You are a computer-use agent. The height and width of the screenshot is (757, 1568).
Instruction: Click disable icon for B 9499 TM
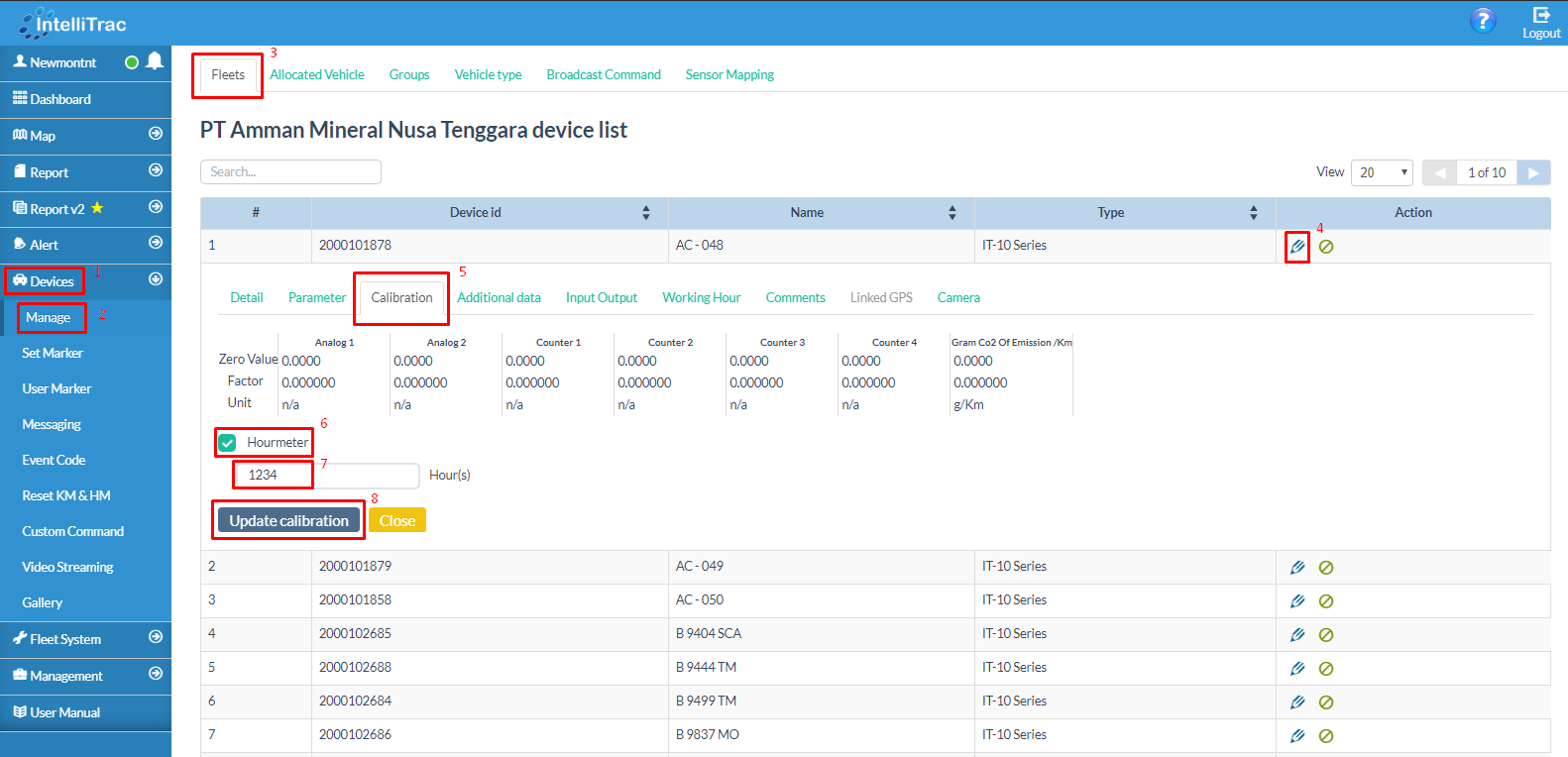[x=1326, y=703]
